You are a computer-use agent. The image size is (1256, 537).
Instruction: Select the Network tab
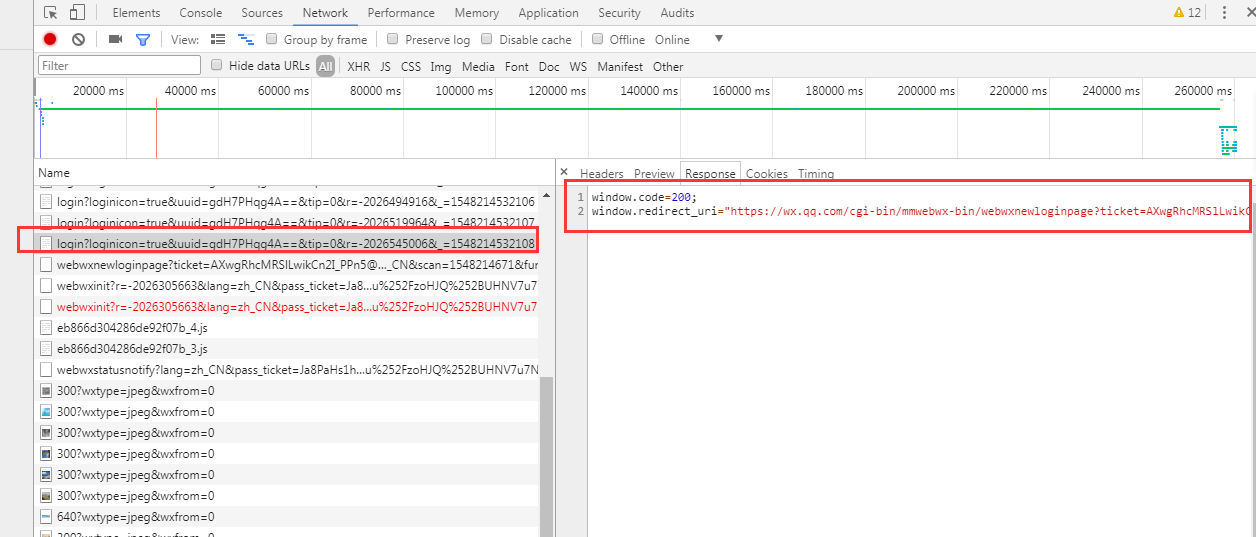coord(325,13)
